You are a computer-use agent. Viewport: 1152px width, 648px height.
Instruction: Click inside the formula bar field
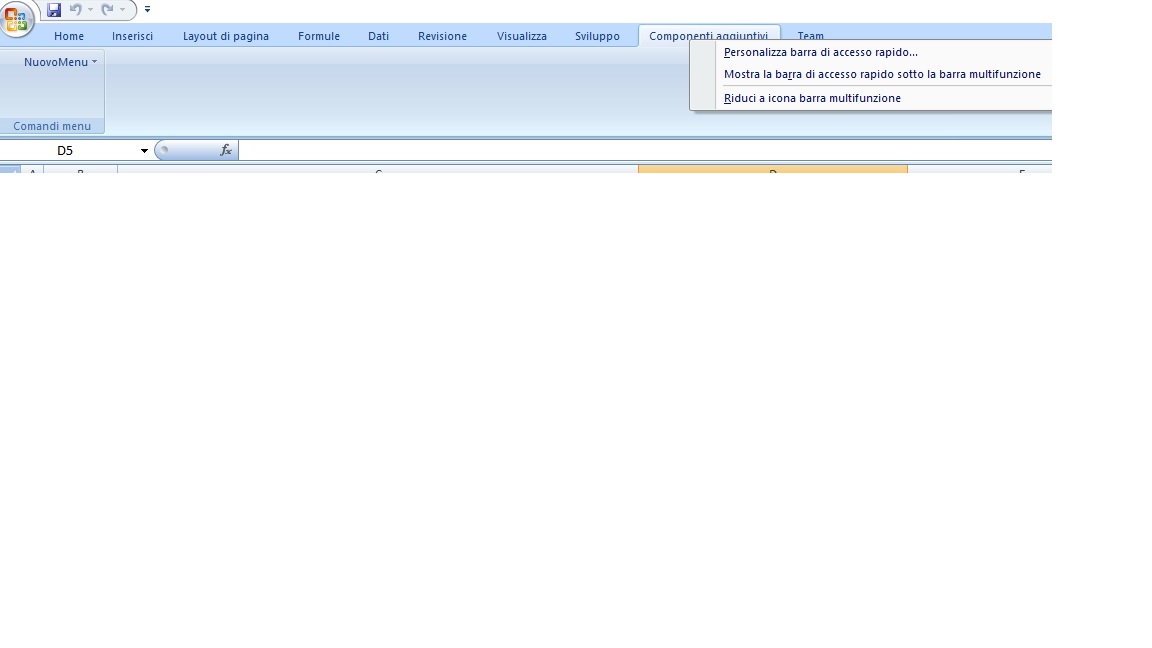point(645,151)
